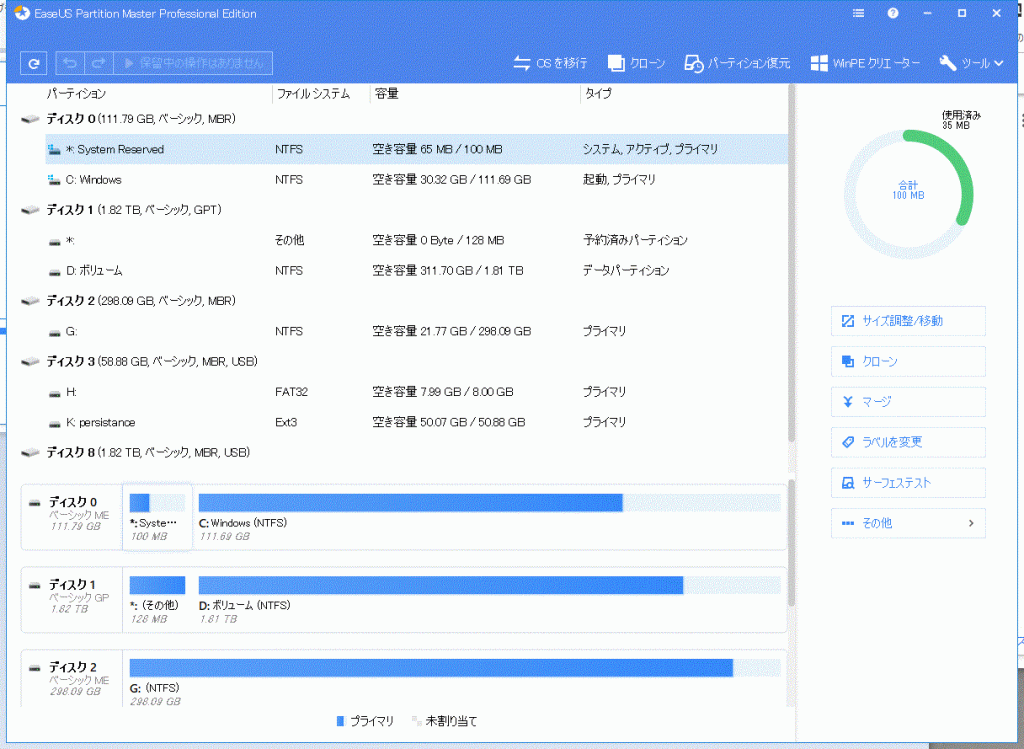Open the list menu icon in title bar
The image size is (1024, 749).
point(859,13)
